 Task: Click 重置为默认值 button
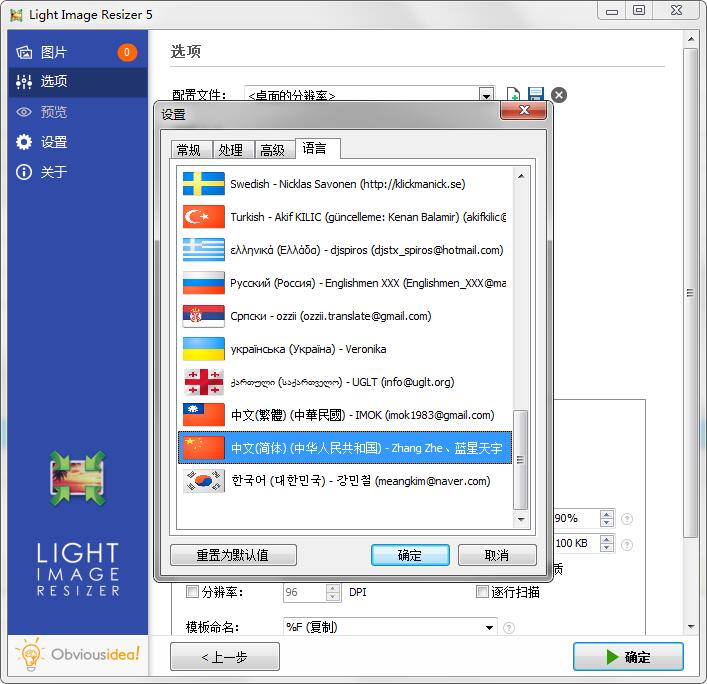point(233,555)
